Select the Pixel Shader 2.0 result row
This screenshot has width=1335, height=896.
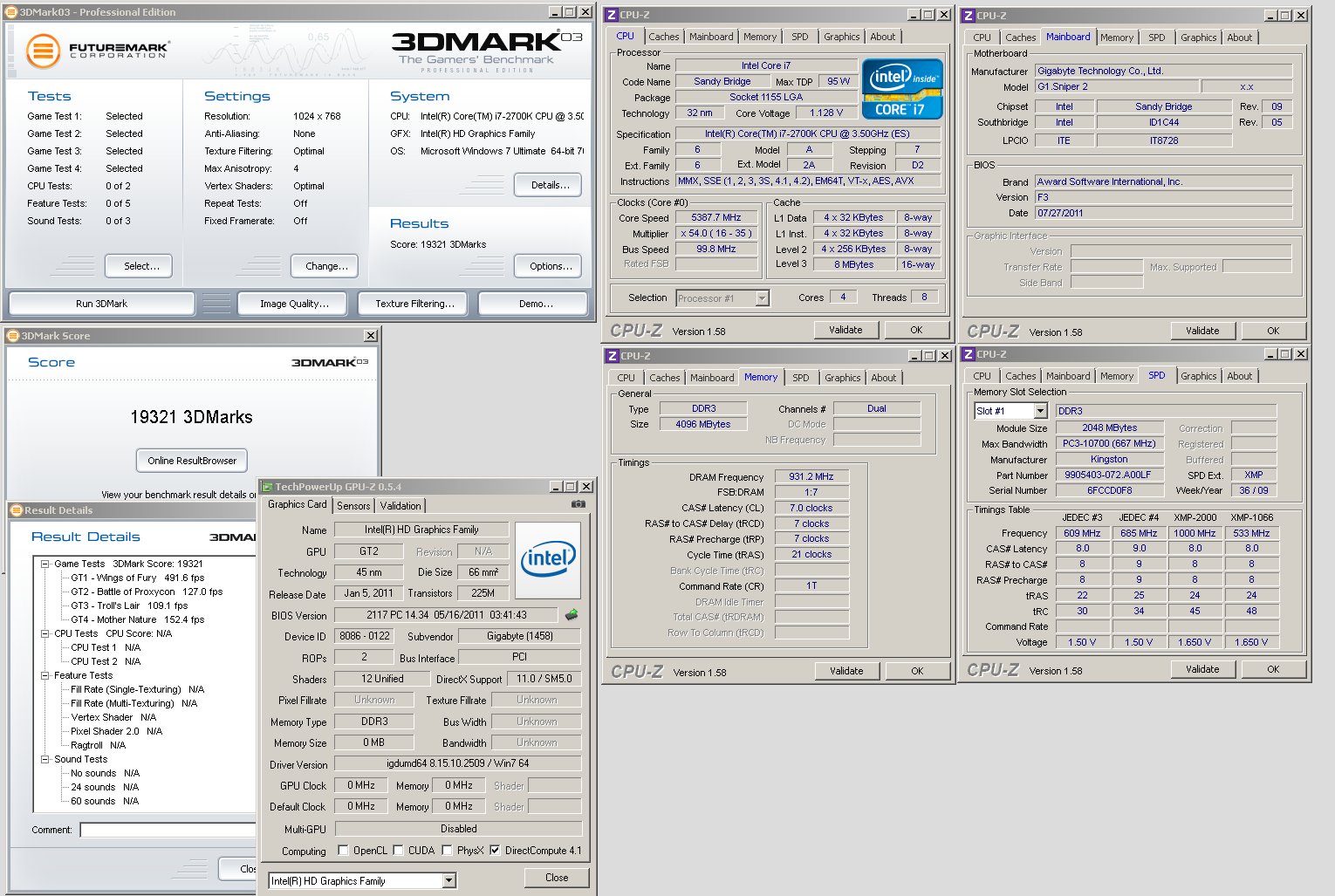[116, 731]
